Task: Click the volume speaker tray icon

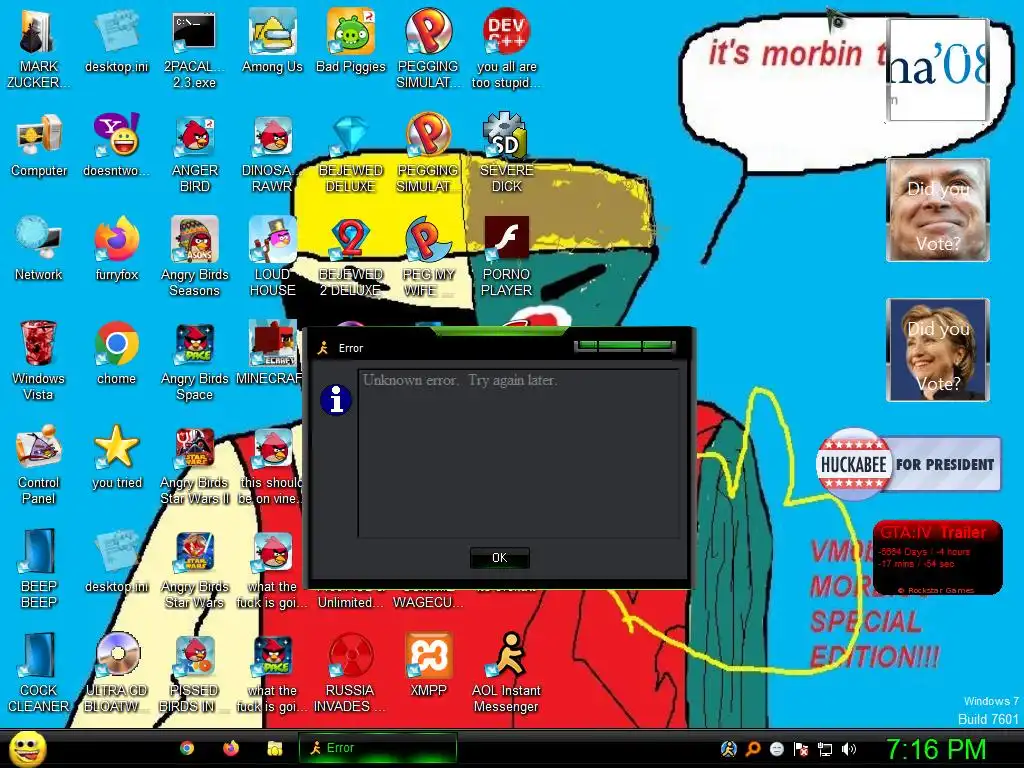Action: pos(849,749)
